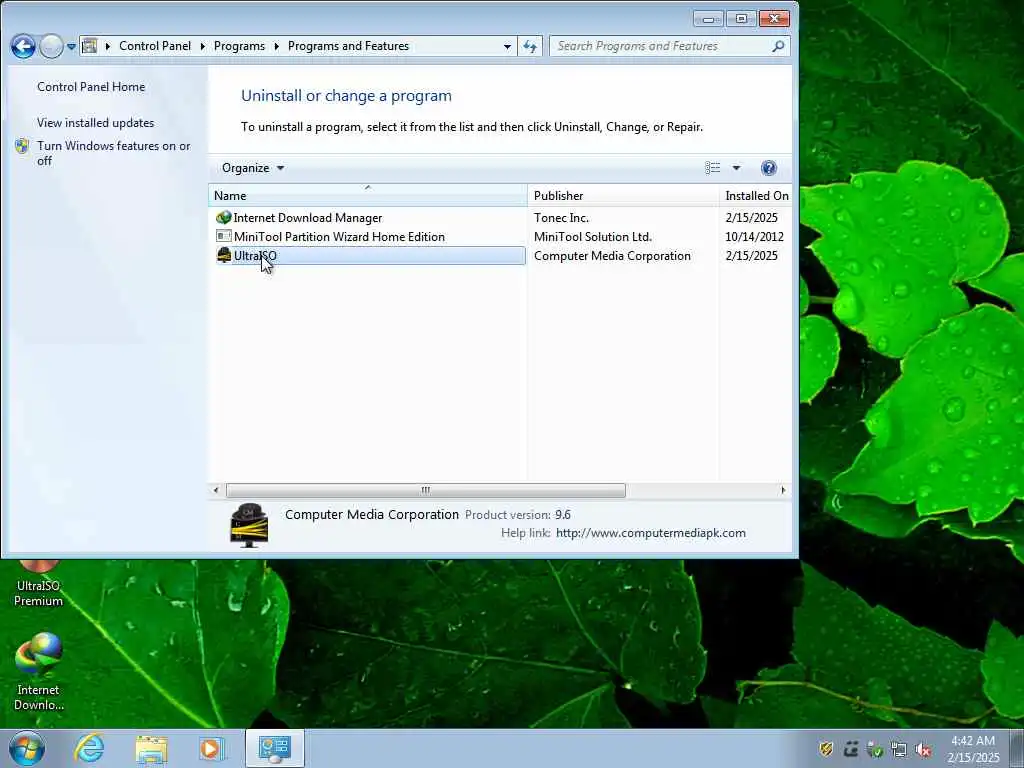Screen dimensions: 1024x768
Task: Sort by the Name column header
Action: pos(368,195)
